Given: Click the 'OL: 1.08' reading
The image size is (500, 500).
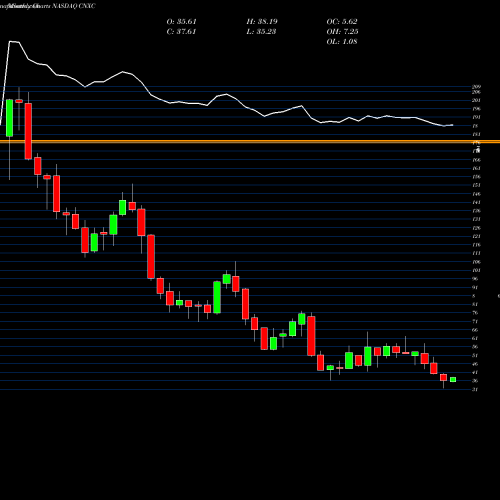Looking at the screenshot, I should (x=342, y=42).
